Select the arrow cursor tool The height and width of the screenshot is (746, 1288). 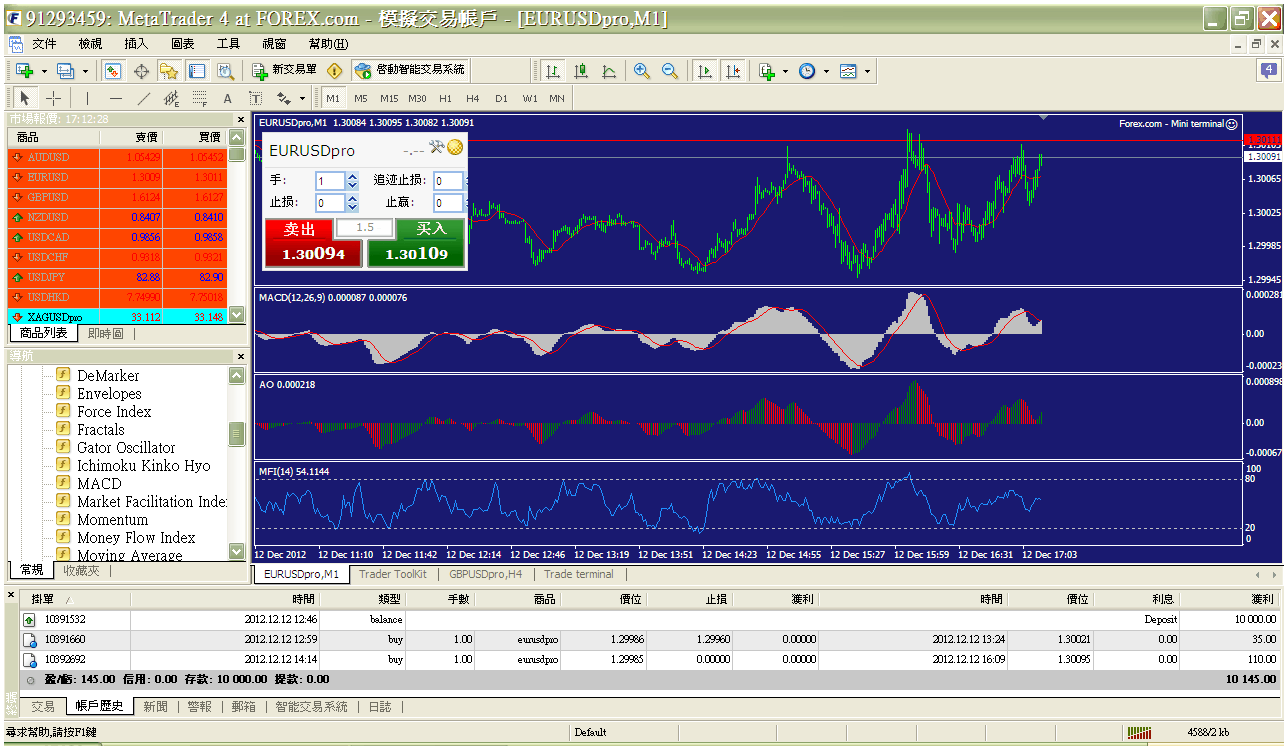[x=25, y=98]
